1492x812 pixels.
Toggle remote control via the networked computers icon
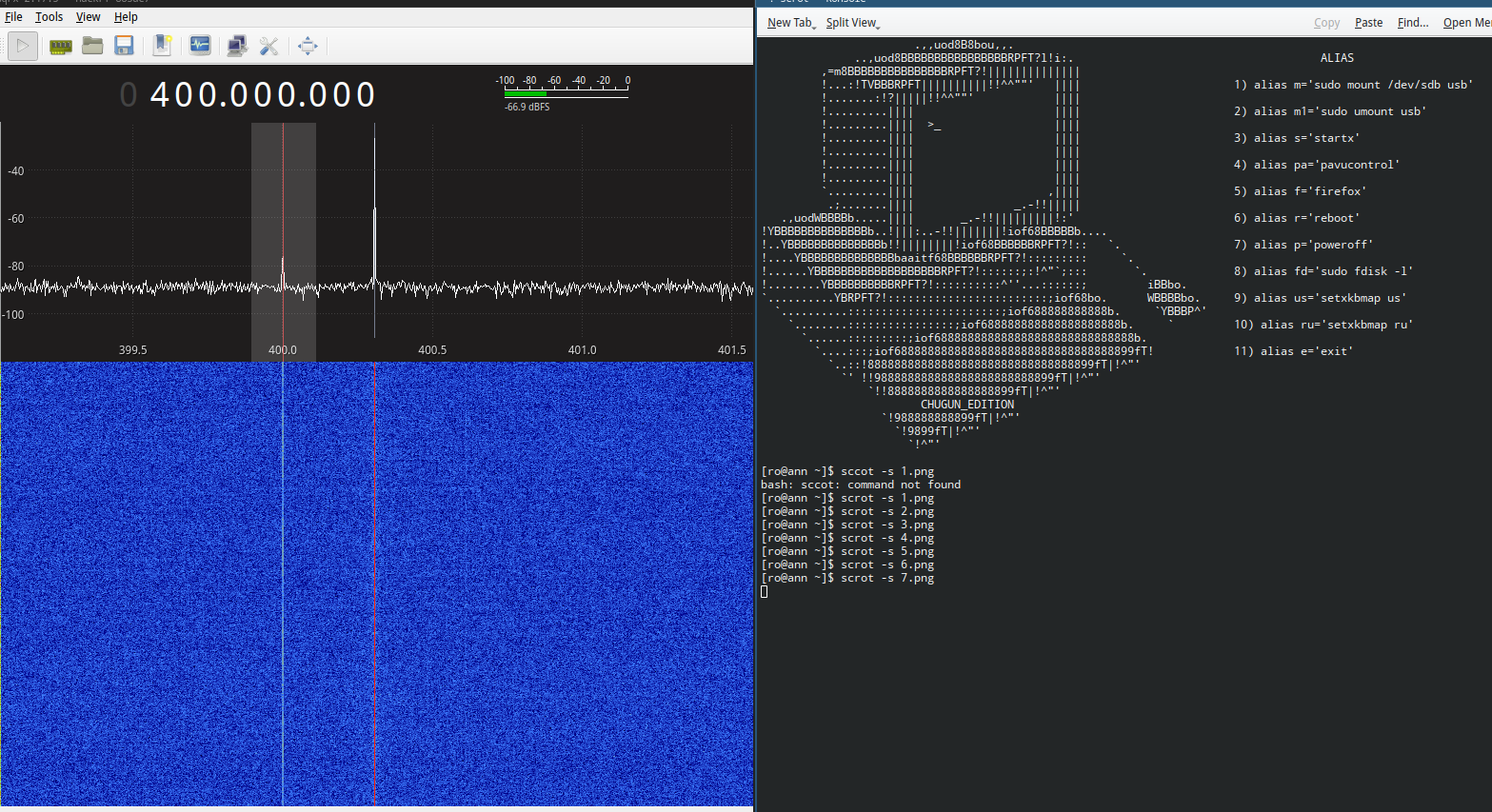click(236, 46)
